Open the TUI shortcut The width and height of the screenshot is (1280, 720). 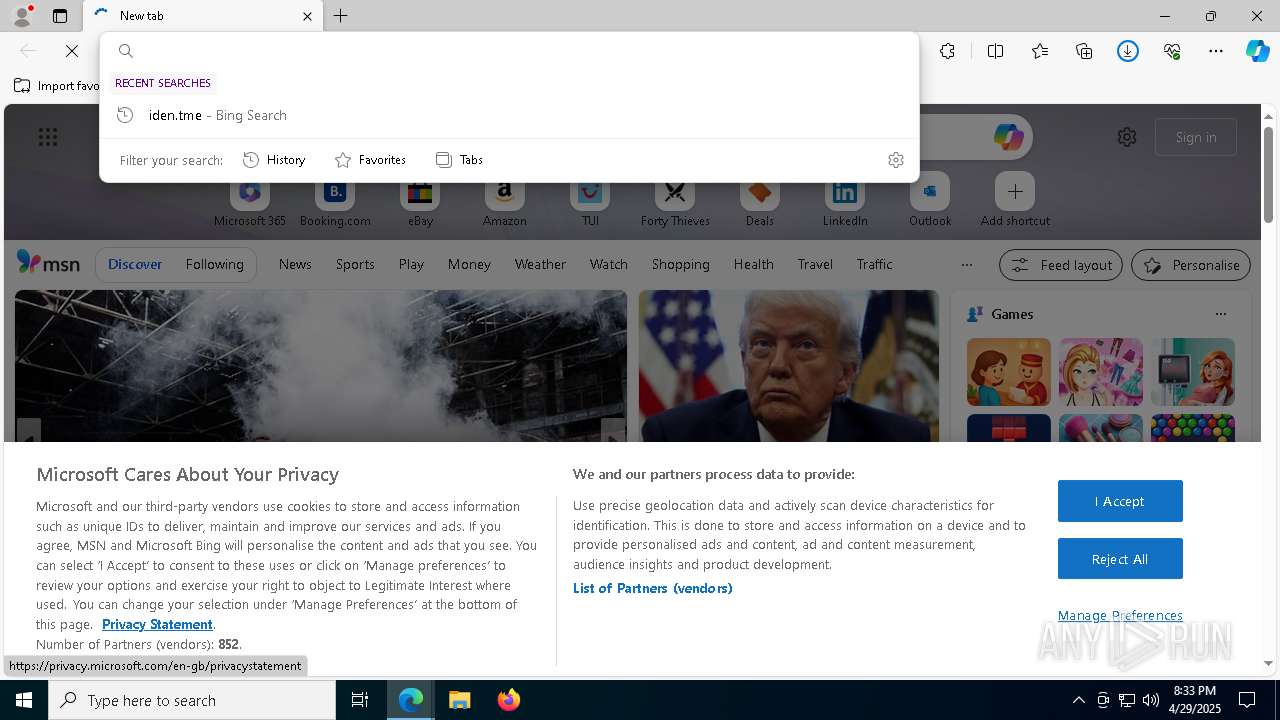[x=590, y=203]
